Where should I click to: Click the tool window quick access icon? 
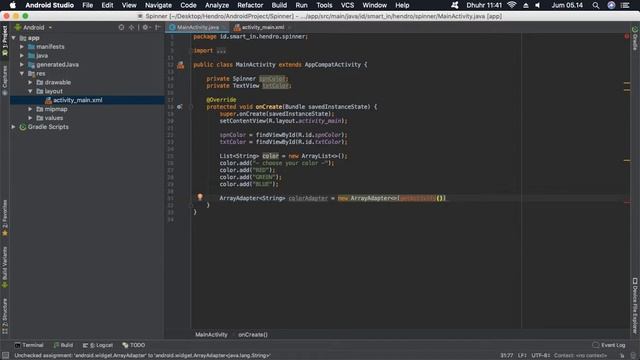pyautogui.click(x=5, y=356)
